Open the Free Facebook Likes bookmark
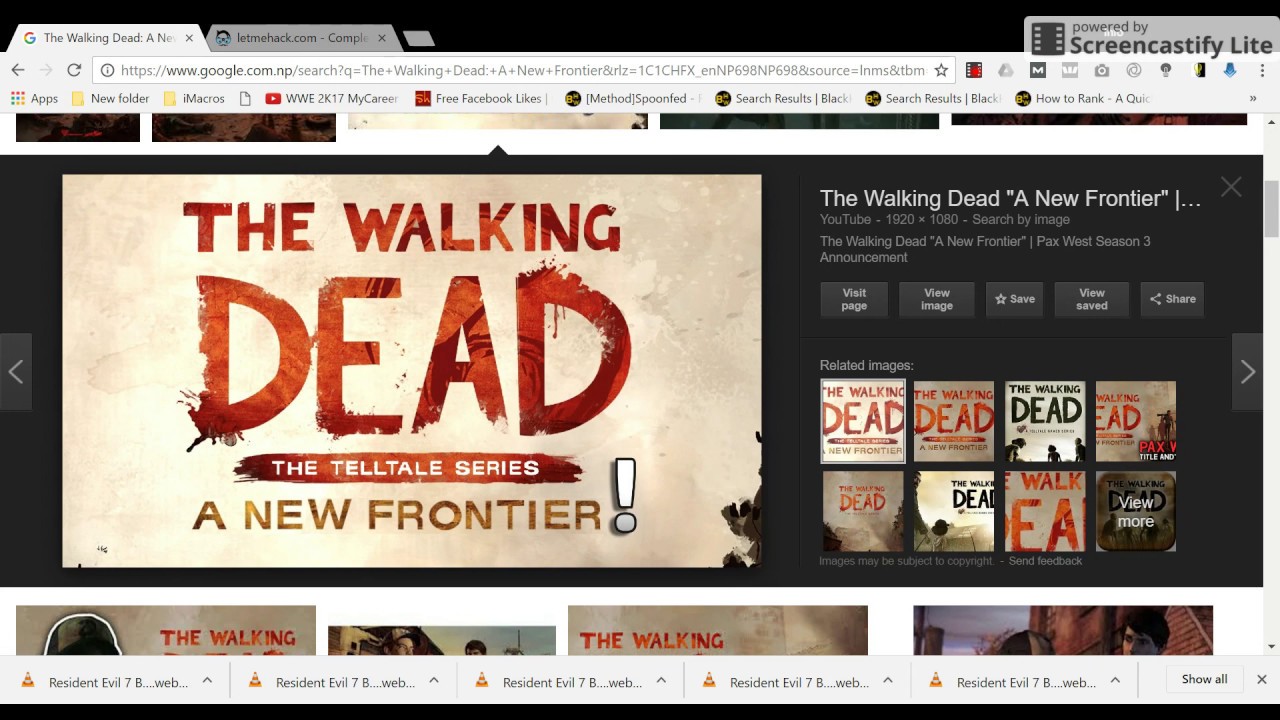 (x=481, y=98)
